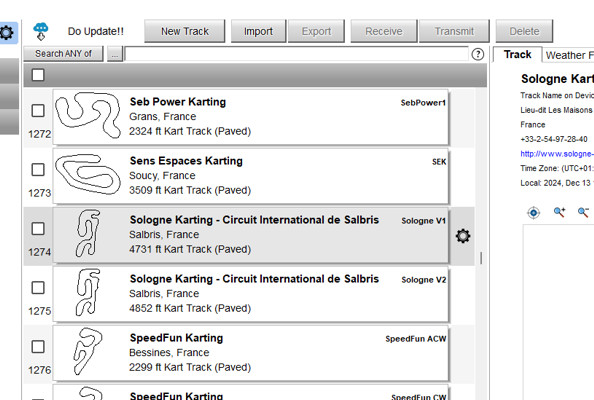Zoom in on the track map
The image size is (594, 400).
(x=559, y=212)
